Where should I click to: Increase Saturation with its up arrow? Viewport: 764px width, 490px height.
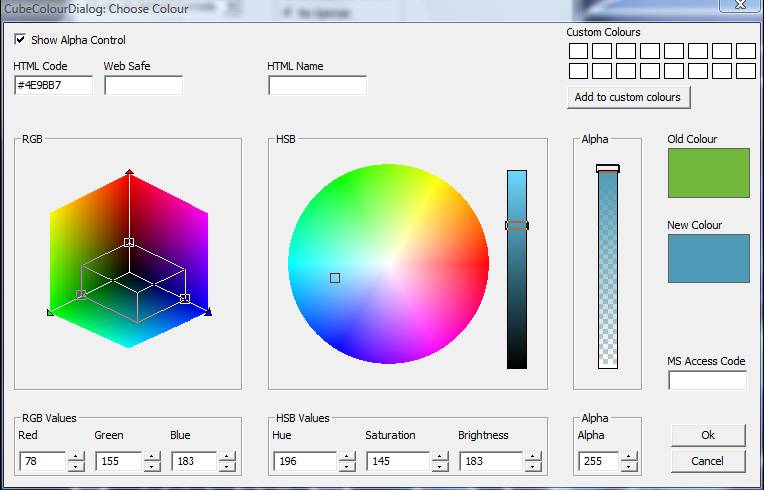click(440, 456)
